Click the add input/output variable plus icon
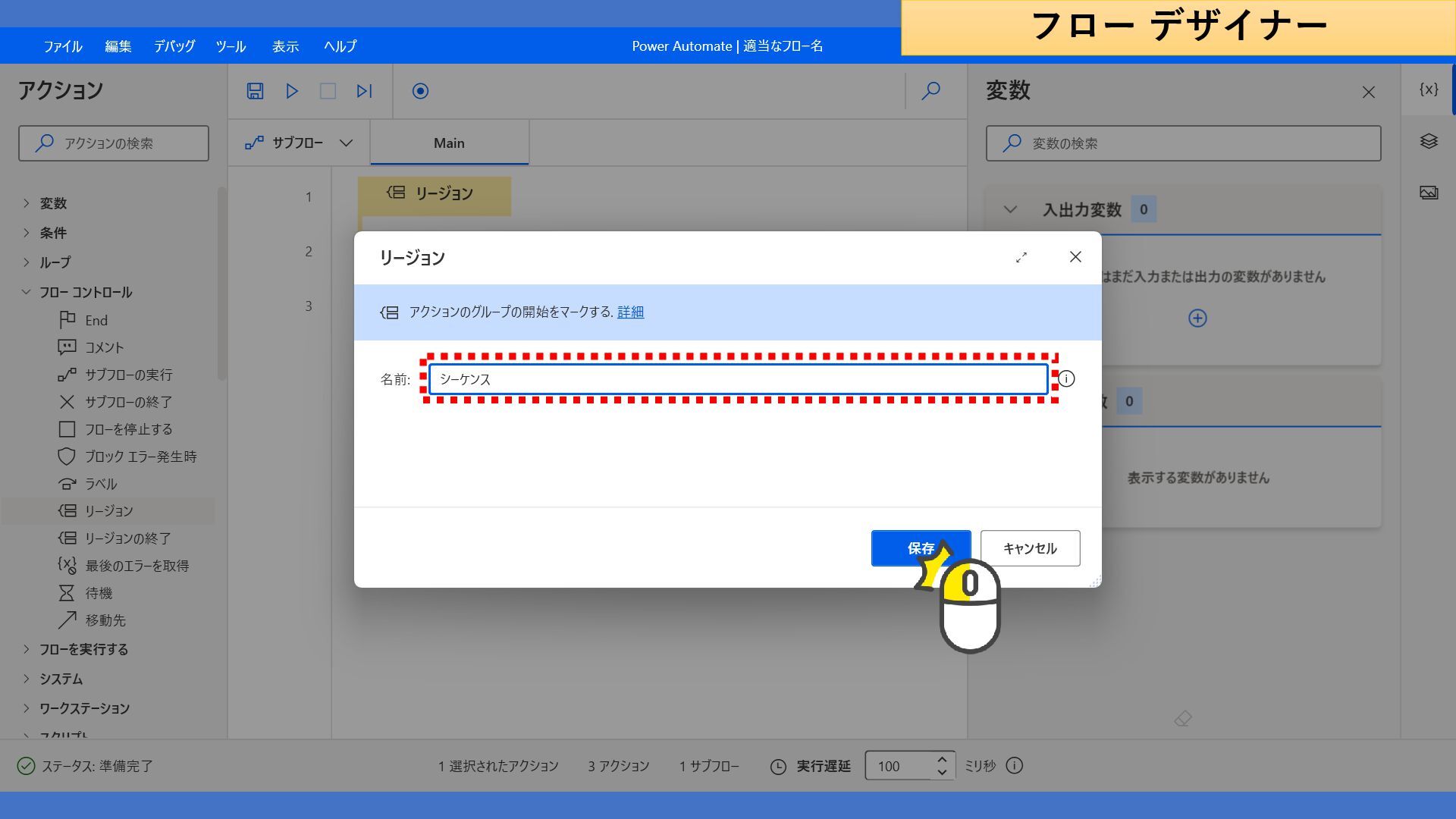Image resolution: width=1456 pixels, height=819 pixels. 1197,318
